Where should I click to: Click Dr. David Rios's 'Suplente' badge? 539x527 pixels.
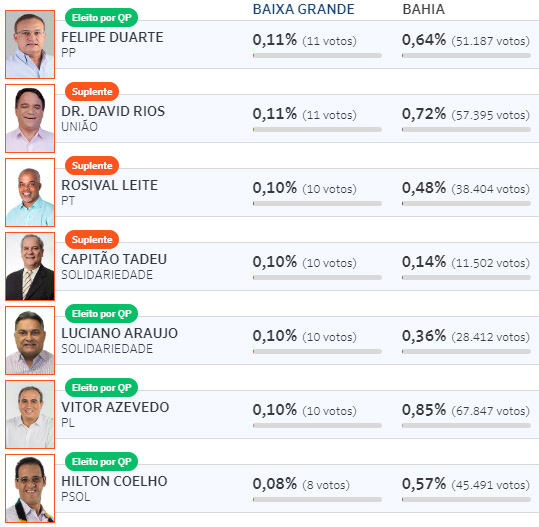[92, 91]
